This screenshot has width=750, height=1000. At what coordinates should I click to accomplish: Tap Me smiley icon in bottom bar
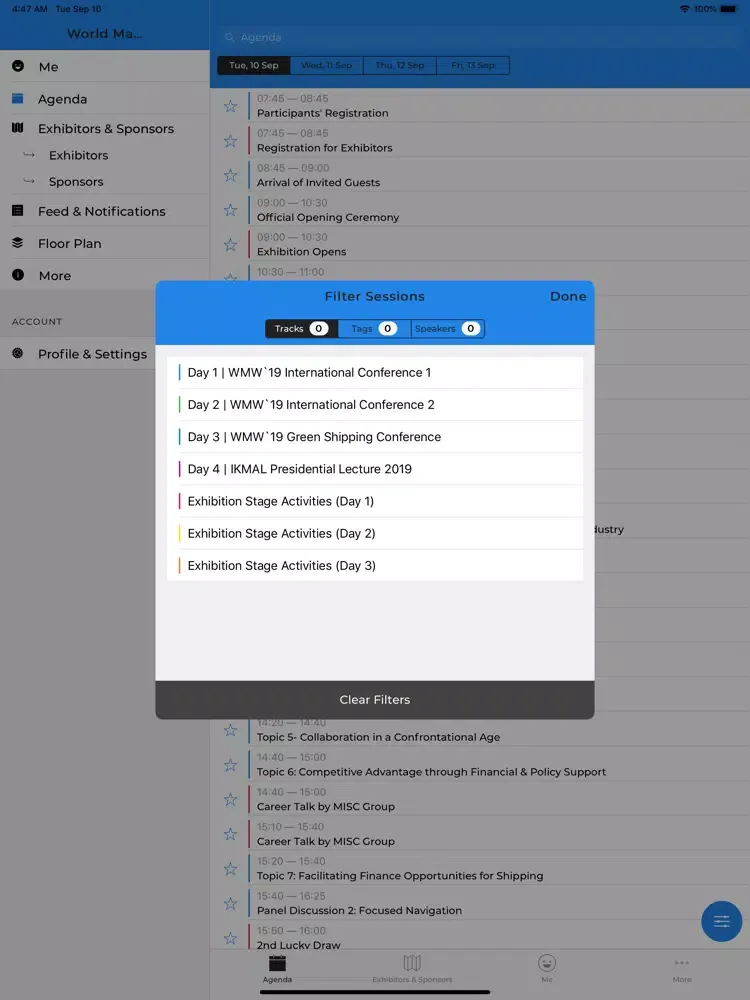click(x=547, y=963)
